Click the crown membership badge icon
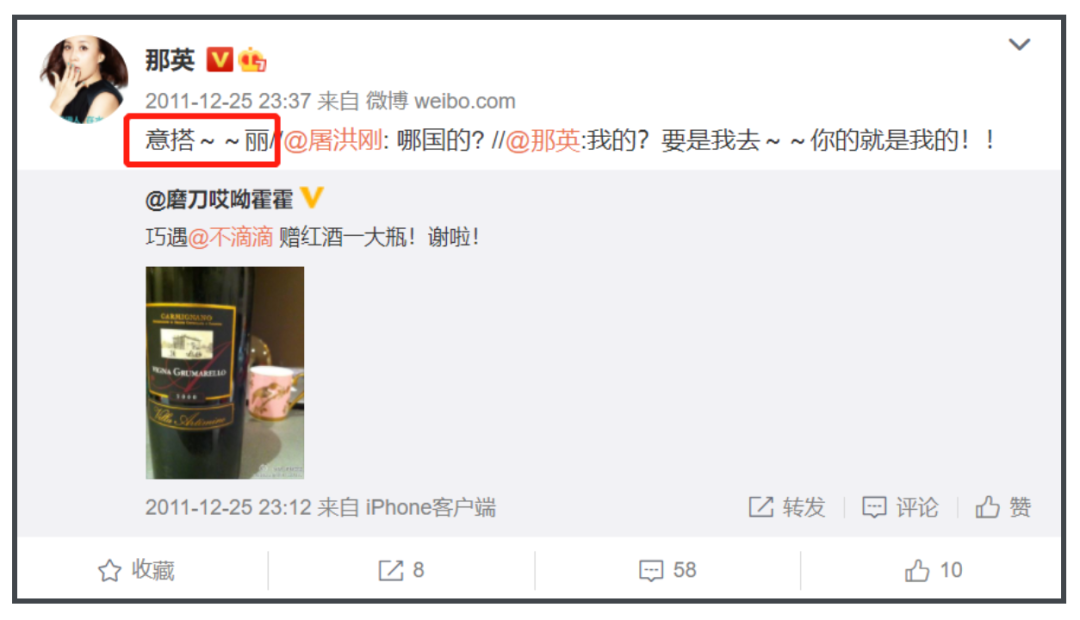The width and height of the screenshot is (1080, 620). 252,60
